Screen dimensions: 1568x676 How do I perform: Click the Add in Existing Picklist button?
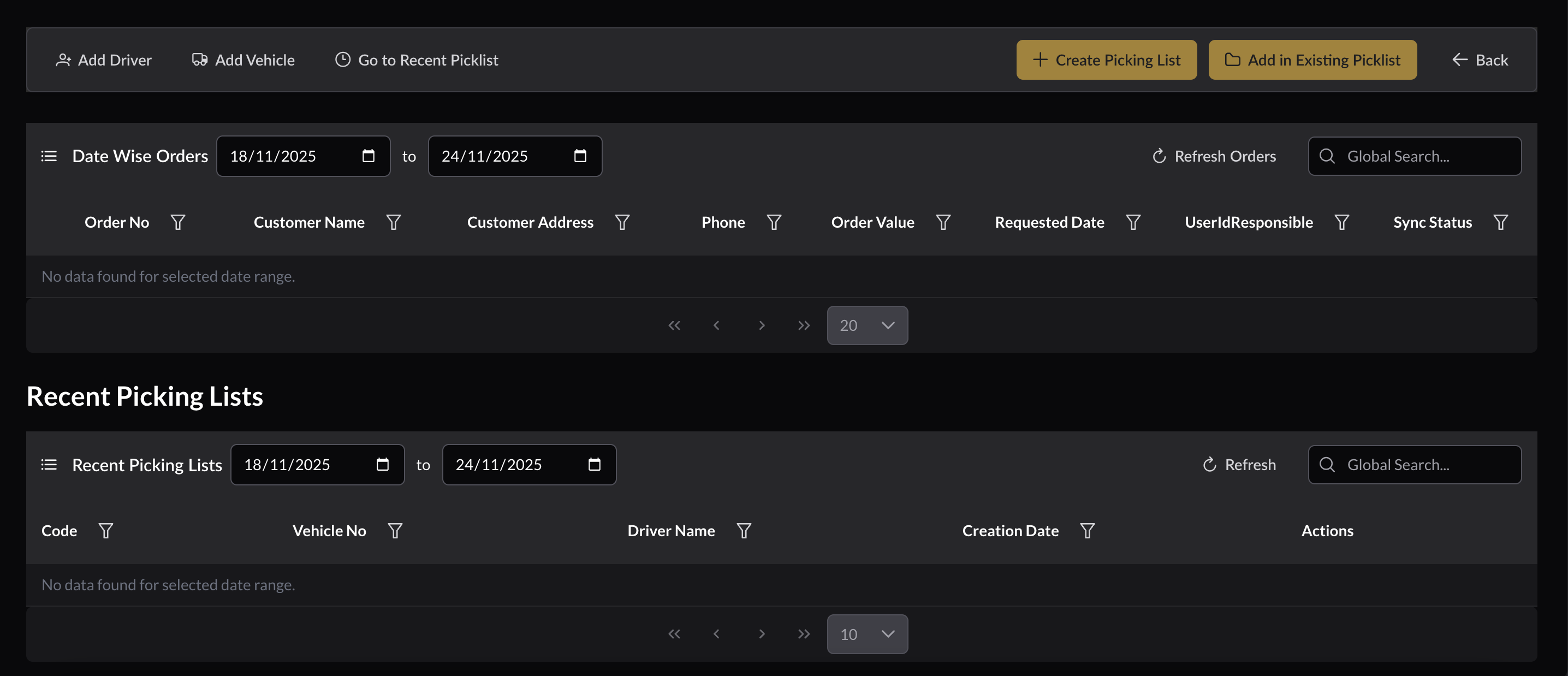point(1312,60)
